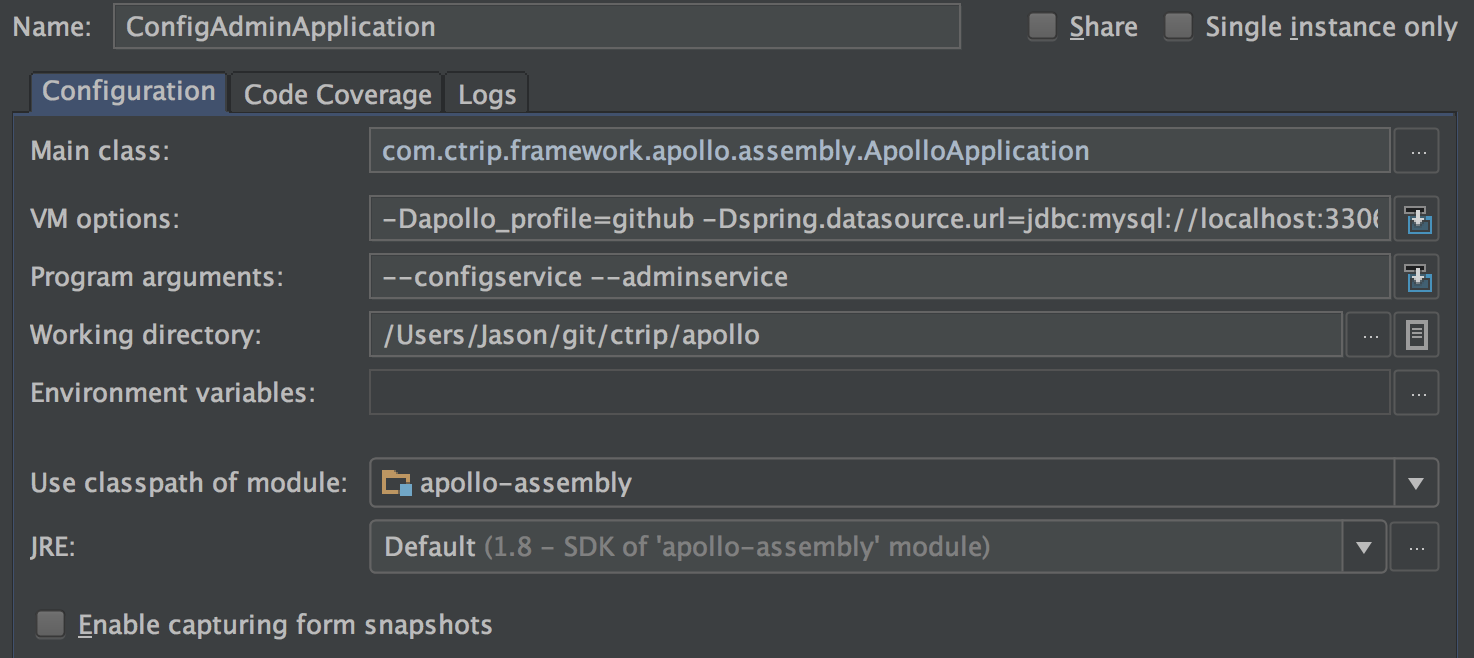The height and width of the screenshot is (658, 1474).
Task: Browse for a different Main class
Action: pyautogui.click(x=1416, y=151)
